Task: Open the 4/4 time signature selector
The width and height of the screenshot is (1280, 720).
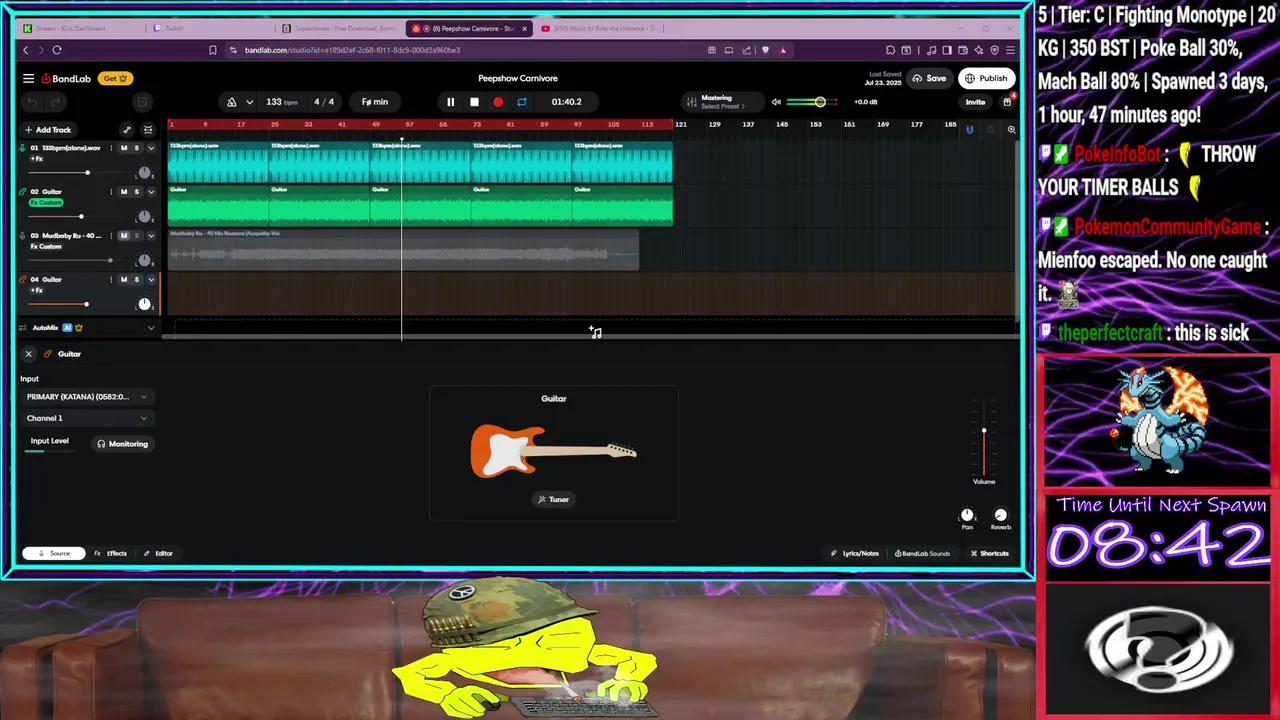Action: (x=324, y=102)
